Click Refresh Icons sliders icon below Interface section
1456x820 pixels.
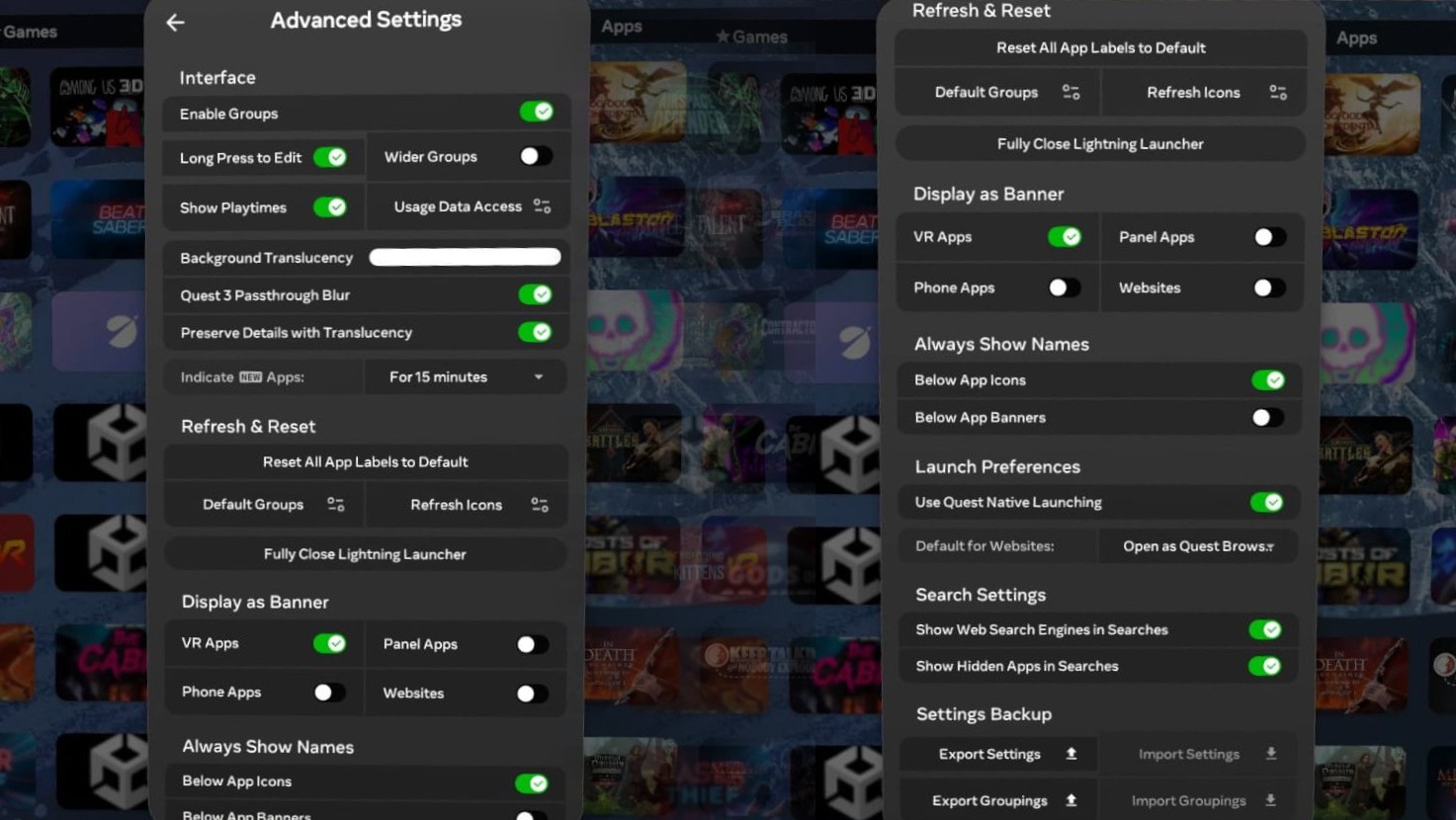coord(540,504)
